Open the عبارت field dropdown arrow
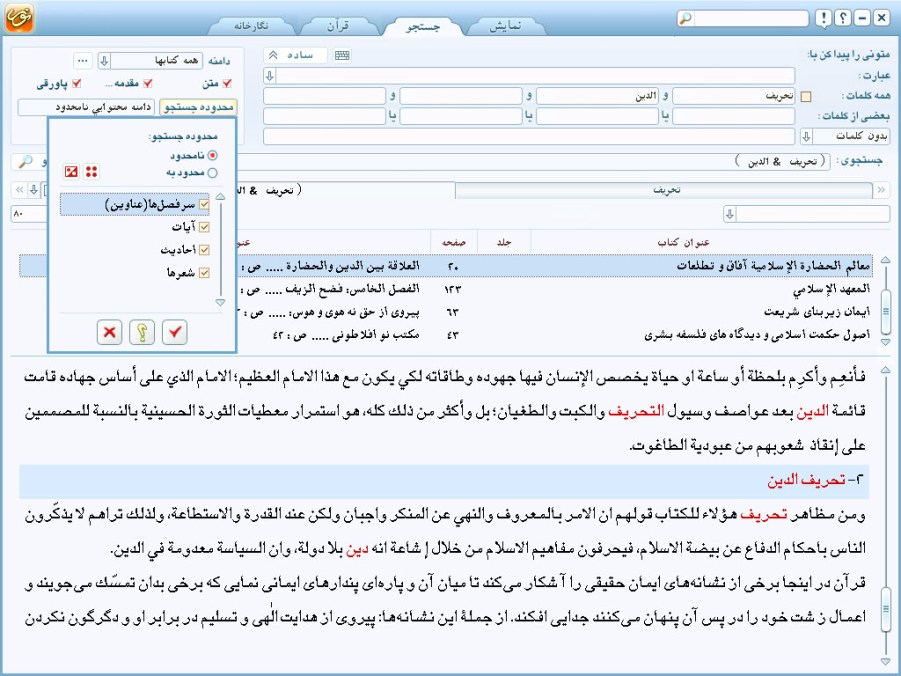This screenshot has height=676, width=901. pyautogui.click(x=270, y=75)
